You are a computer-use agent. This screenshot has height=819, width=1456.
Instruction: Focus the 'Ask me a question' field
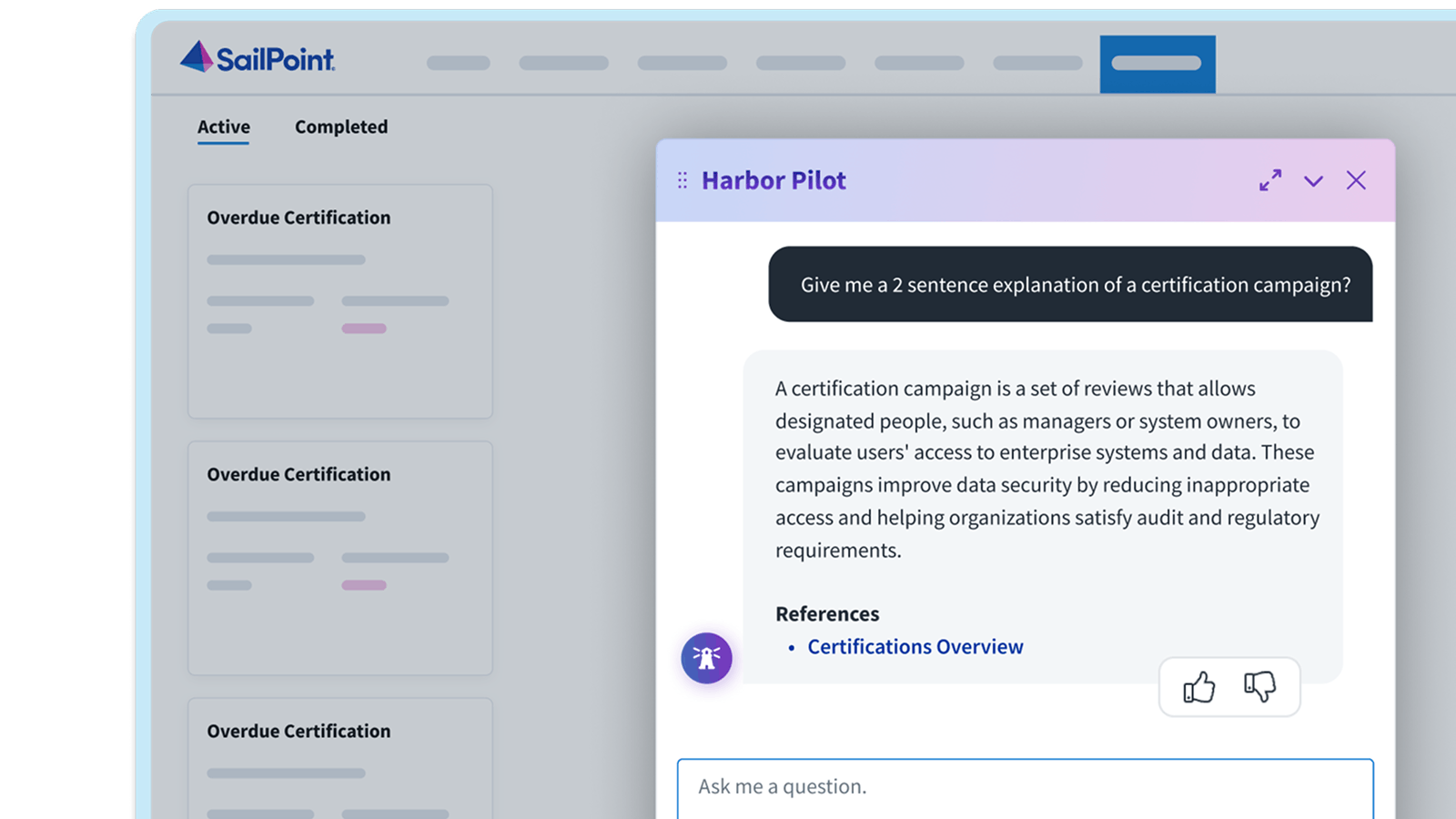point(1025,787)
